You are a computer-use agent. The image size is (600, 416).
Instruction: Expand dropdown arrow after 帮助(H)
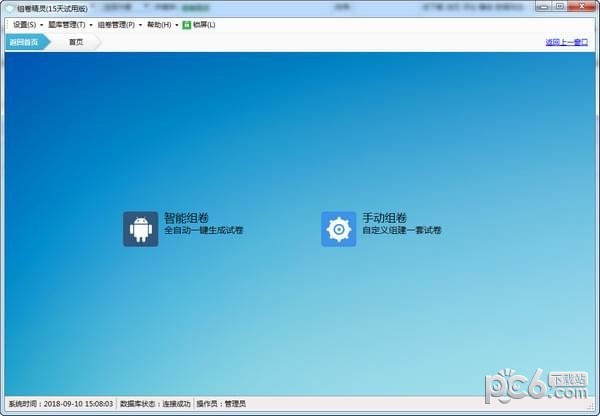[176, 24]
